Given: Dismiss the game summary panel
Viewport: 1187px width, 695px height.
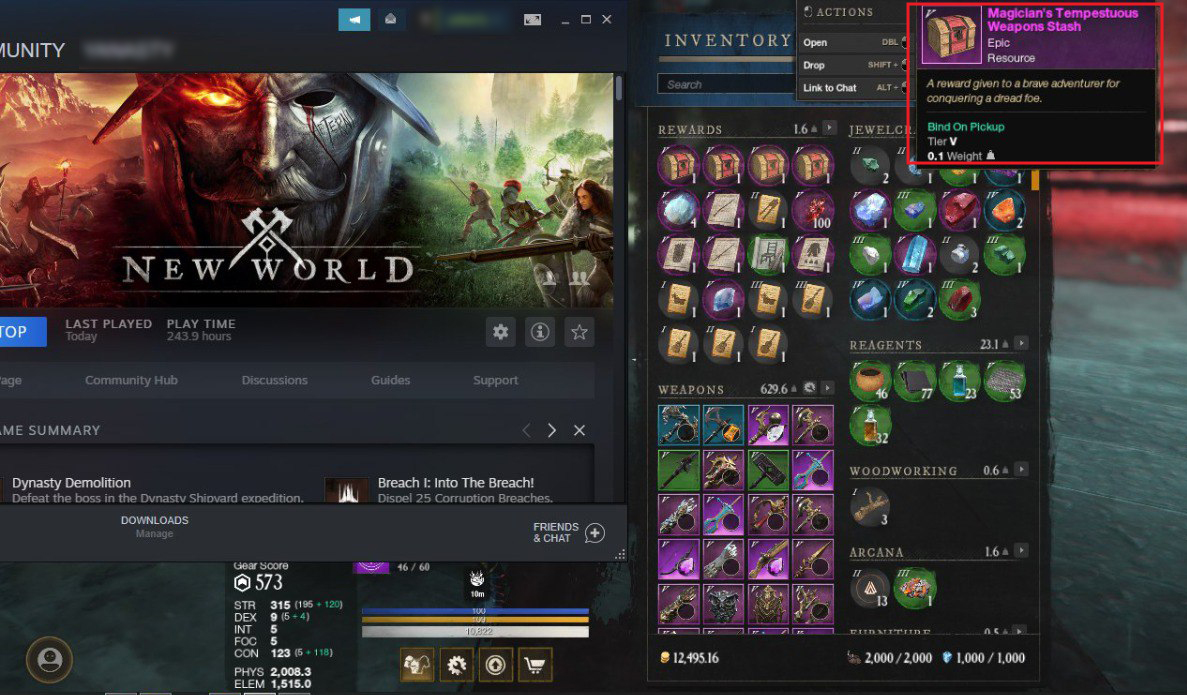Looking at the screenshot, I should point(579,430).
